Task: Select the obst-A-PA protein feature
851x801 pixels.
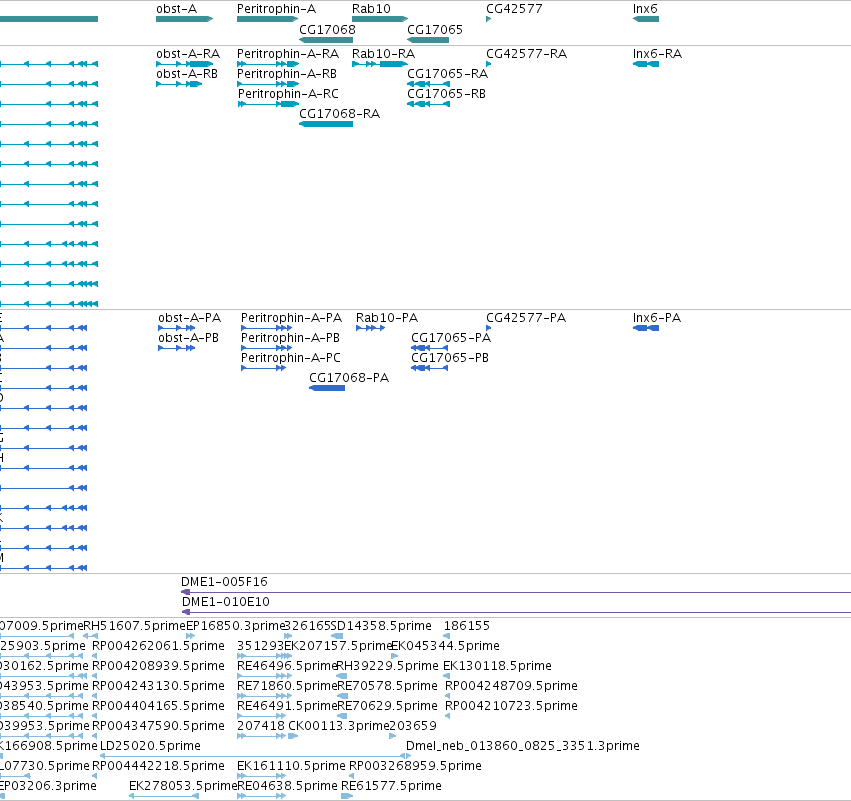Action: tap(176, 328)
